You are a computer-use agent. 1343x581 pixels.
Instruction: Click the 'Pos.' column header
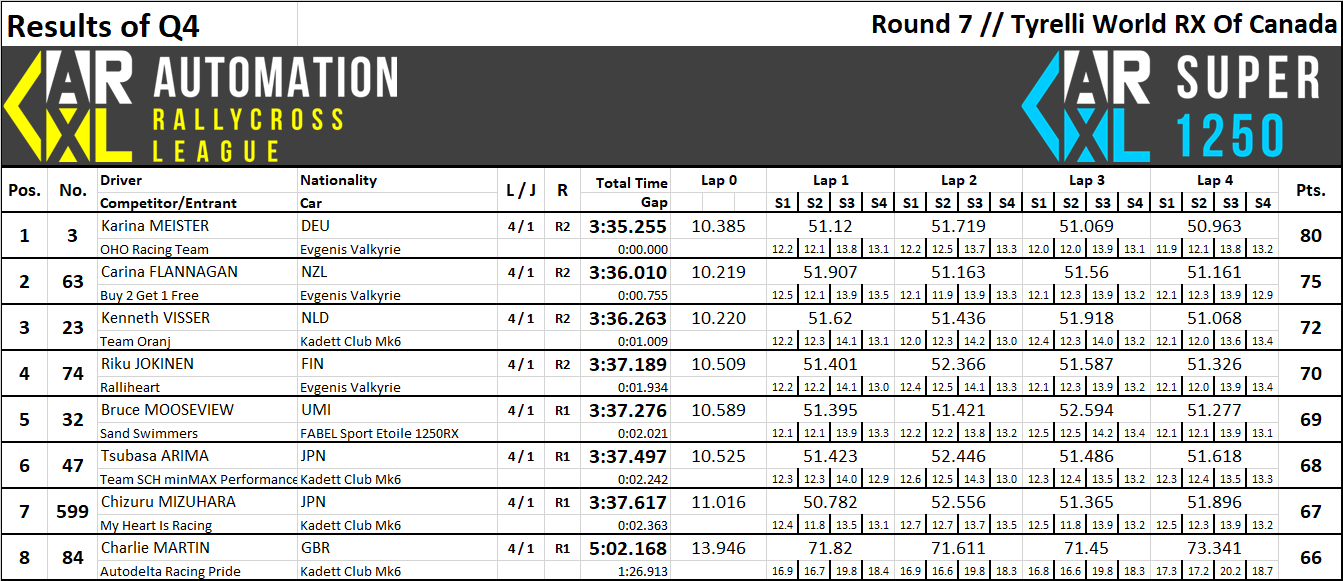[x=24, y=190]
